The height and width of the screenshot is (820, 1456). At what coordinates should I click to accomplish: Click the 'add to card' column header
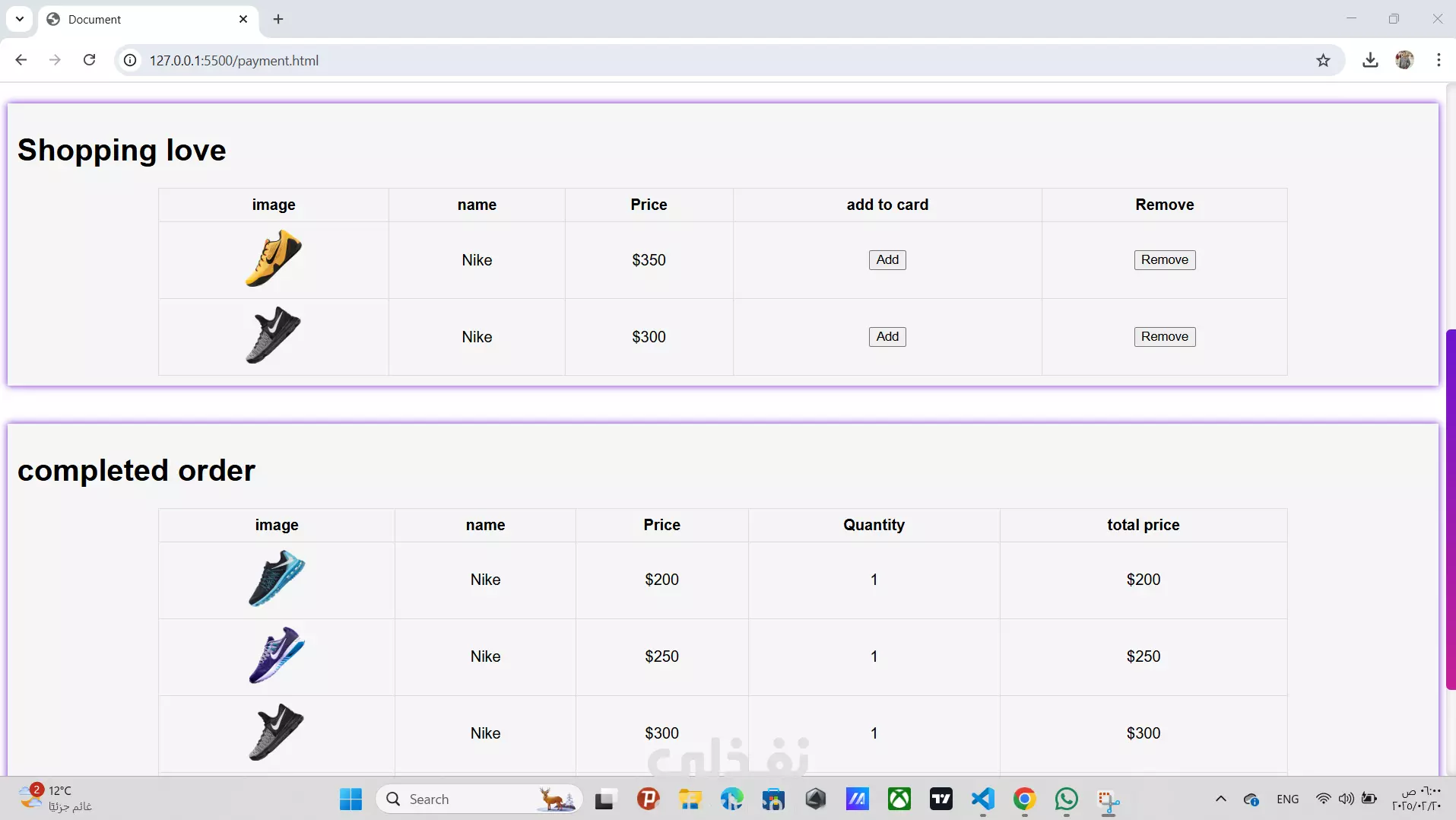tap(887, 205)
